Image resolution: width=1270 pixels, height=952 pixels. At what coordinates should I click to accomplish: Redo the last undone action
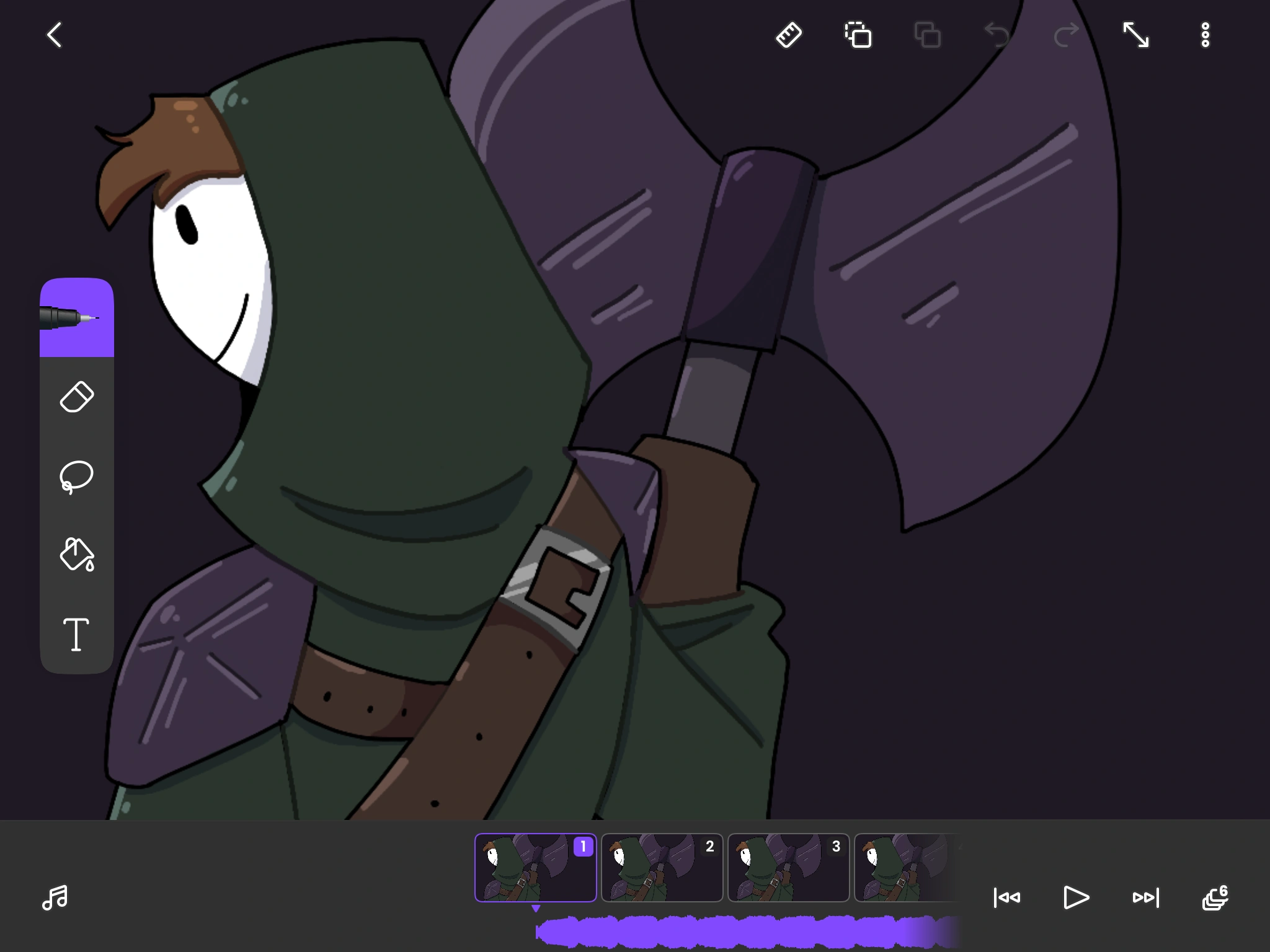pyautogui.click(x=1067, y=35)
